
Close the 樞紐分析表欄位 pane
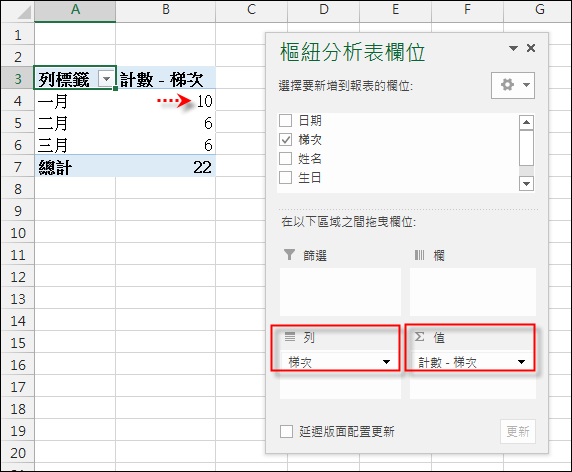point(531,48)
